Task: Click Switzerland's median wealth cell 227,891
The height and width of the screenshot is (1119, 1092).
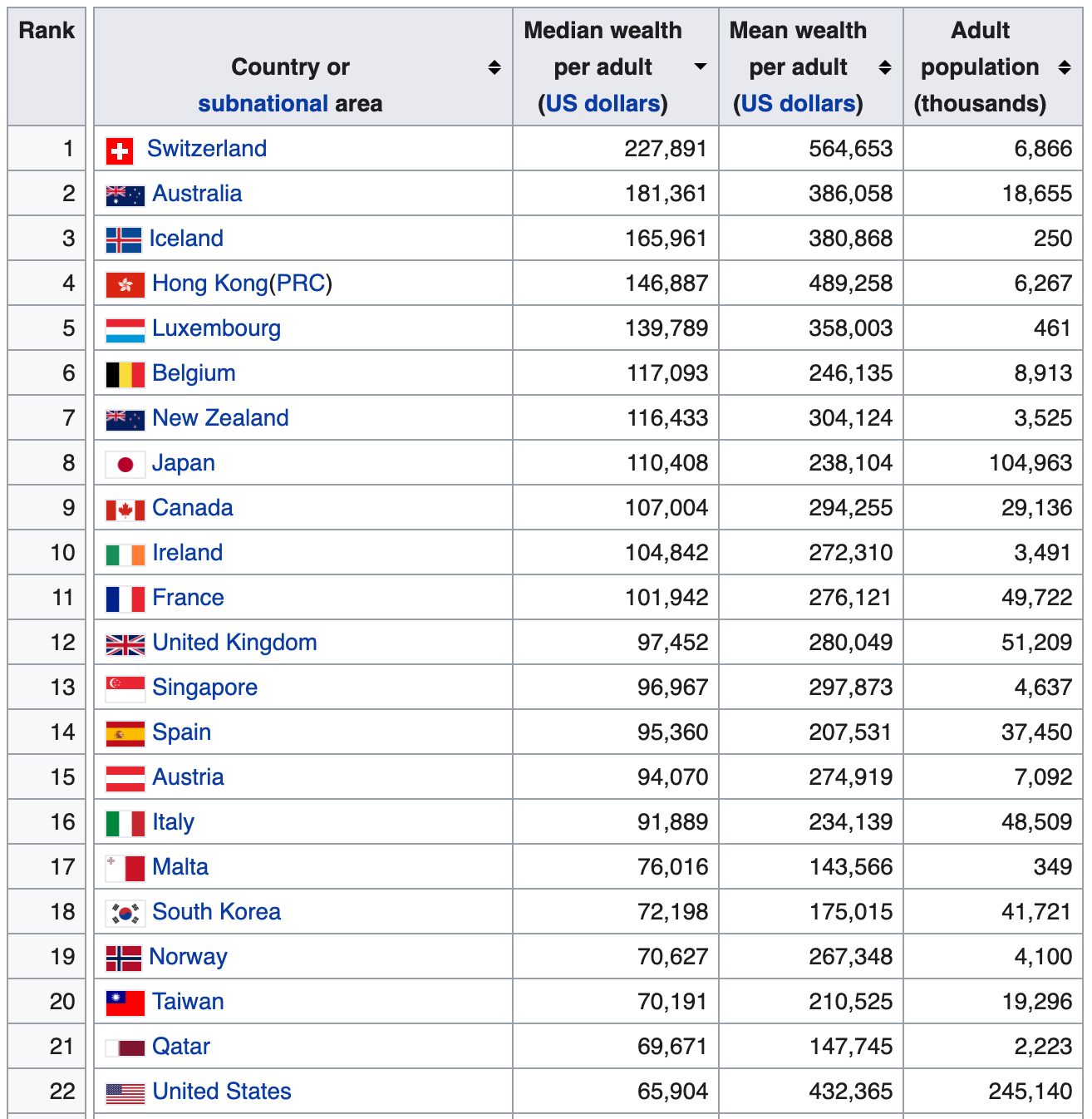Action: (666, 149)
